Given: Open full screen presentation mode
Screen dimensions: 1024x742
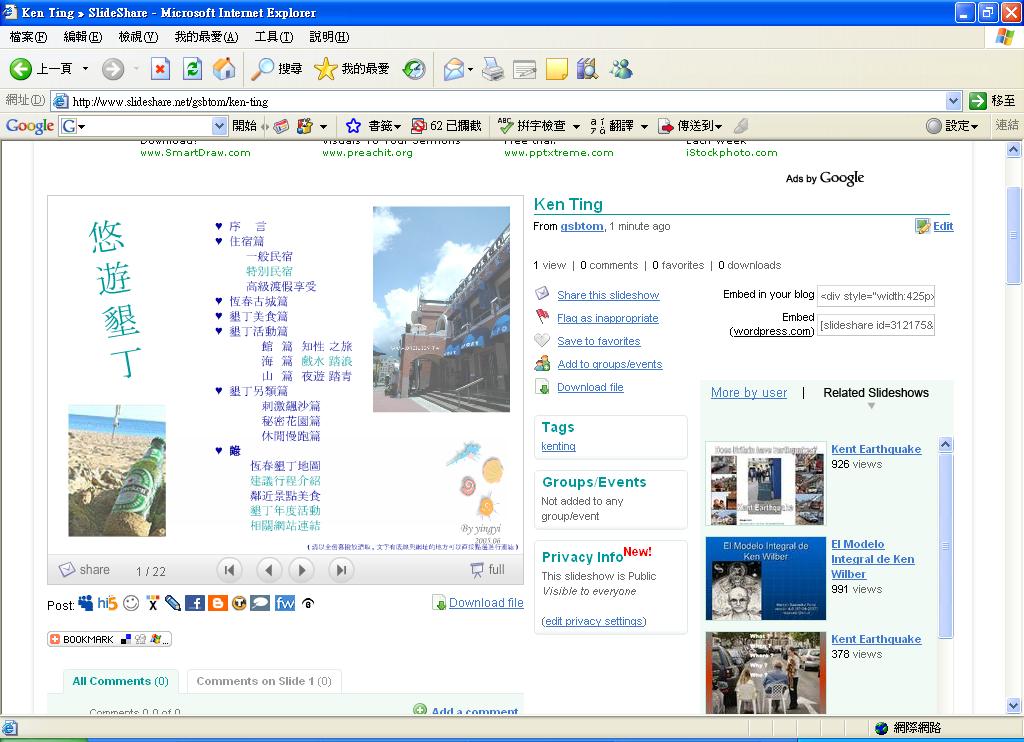Looking at the screenshot, I should [x=488, y=570].
